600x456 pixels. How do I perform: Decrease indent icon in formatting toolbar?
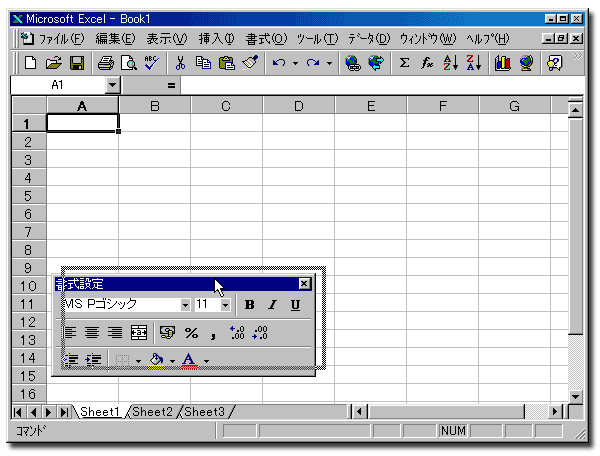point(70,360)
